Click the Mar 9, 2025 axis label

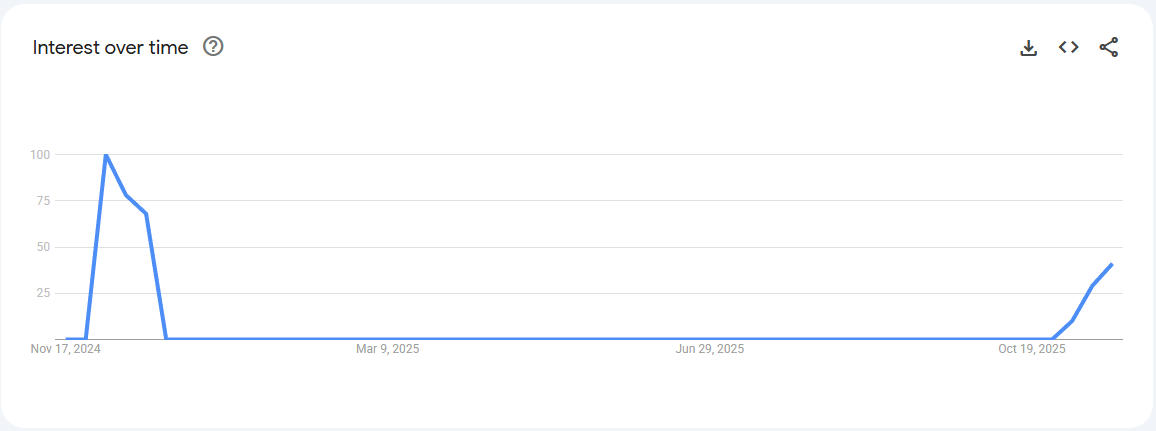[x=388, y=349]
